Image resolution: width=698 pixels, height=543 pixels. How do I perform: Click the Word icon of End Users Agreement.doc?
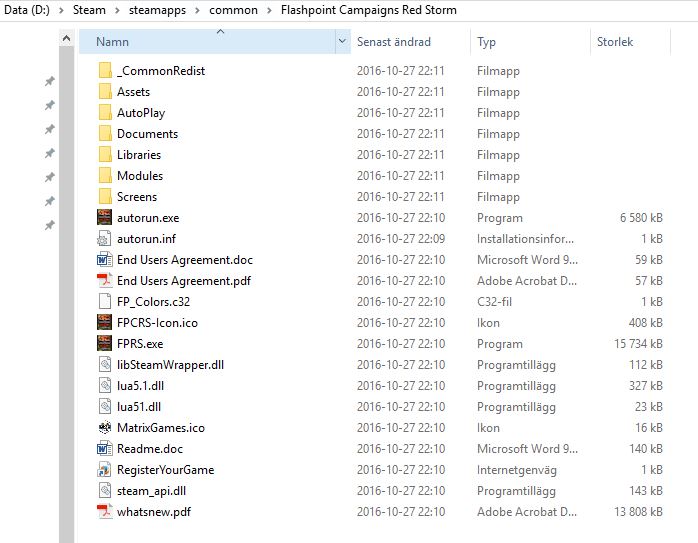[x=105, y=259]
